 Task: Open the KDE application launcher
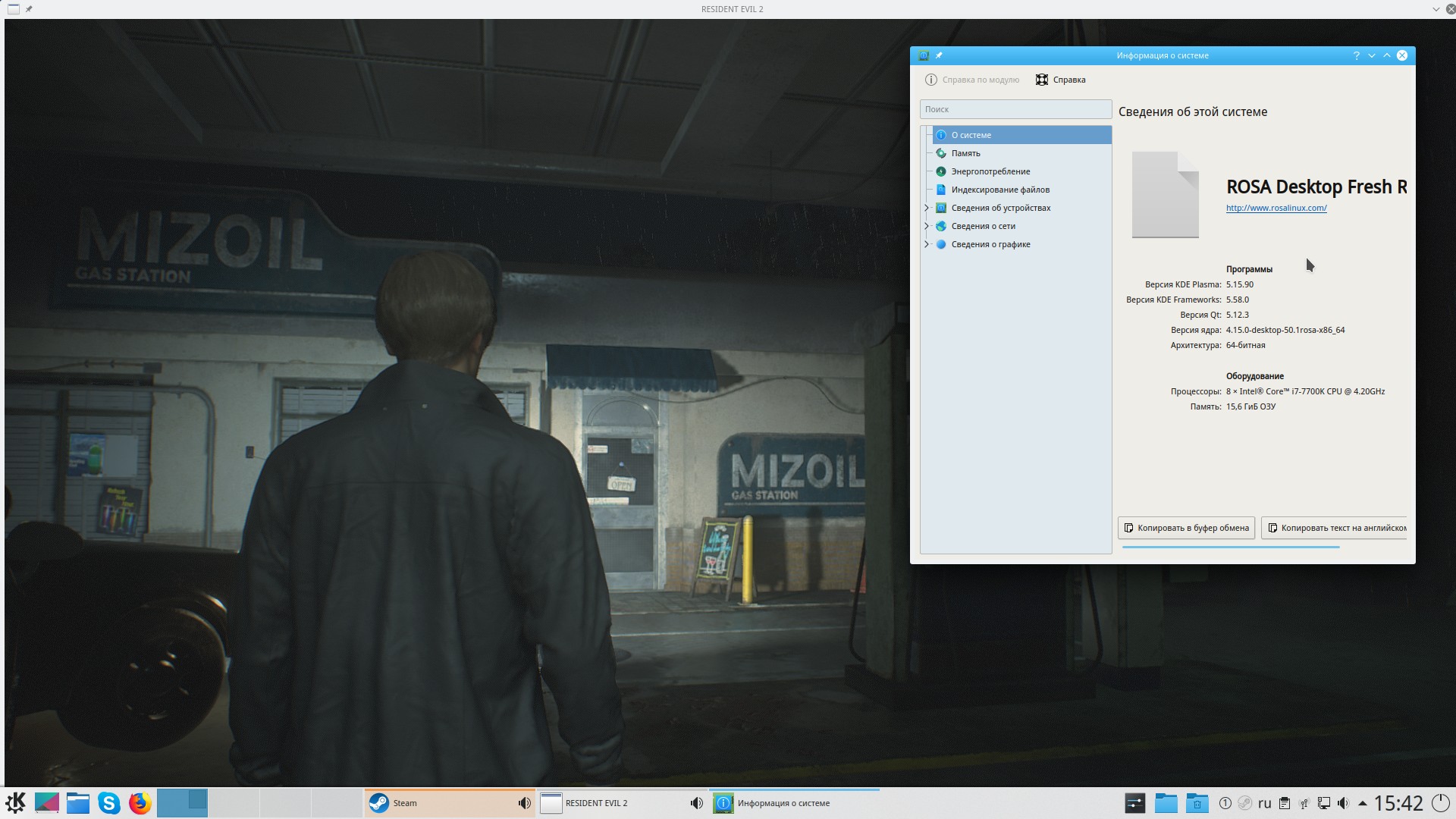click(x=15, y=803)
